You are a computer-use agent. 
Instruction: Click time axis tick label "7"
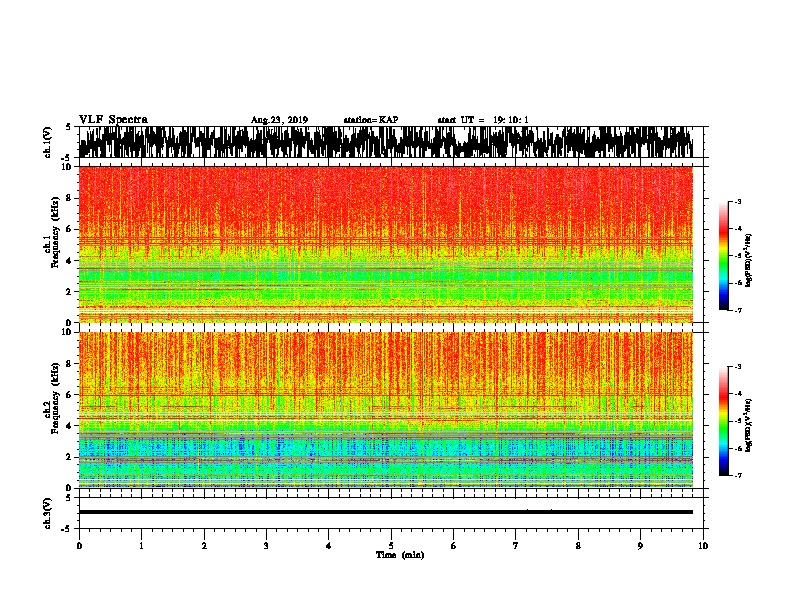pos(516,546)
